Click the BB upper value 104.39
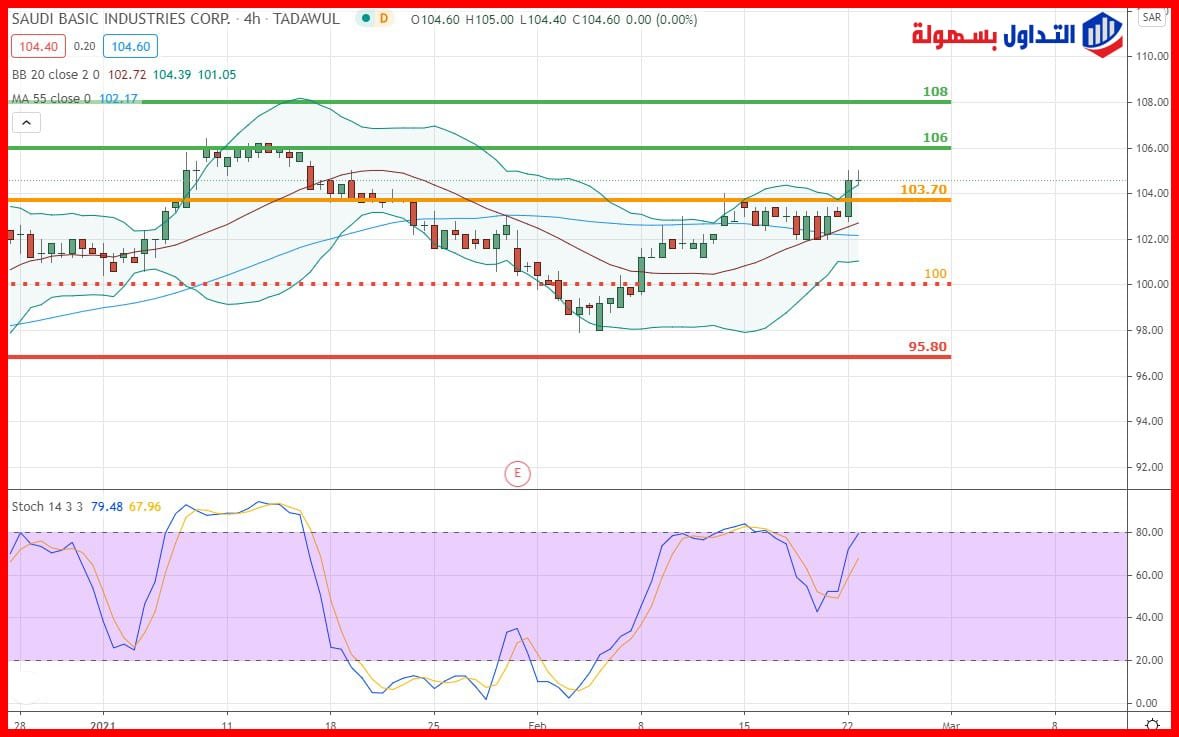Viewport: 1179px width, 737px height. 172,74
